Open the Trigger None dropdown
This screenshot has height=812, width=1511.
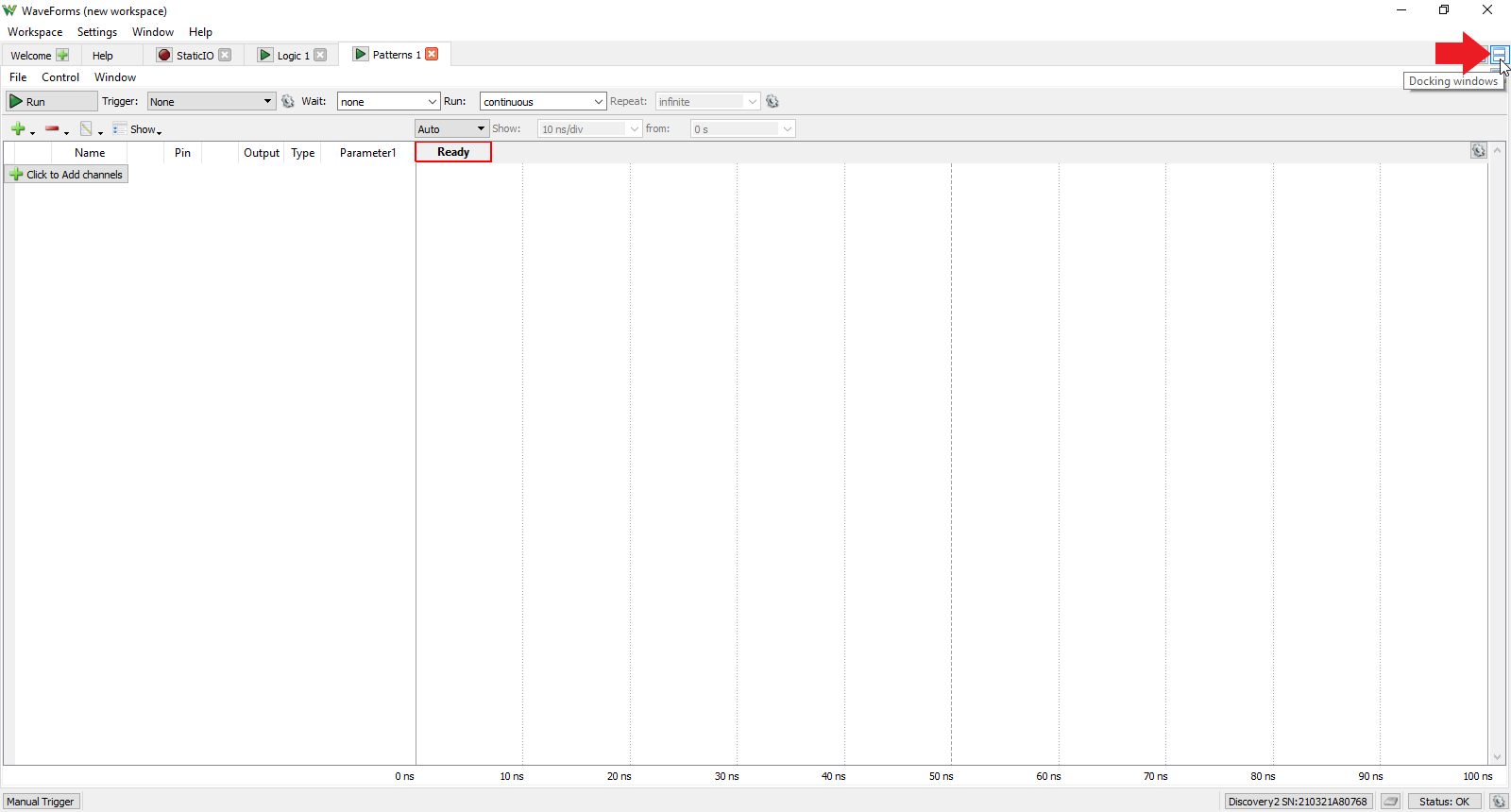[x=212, y=101]
